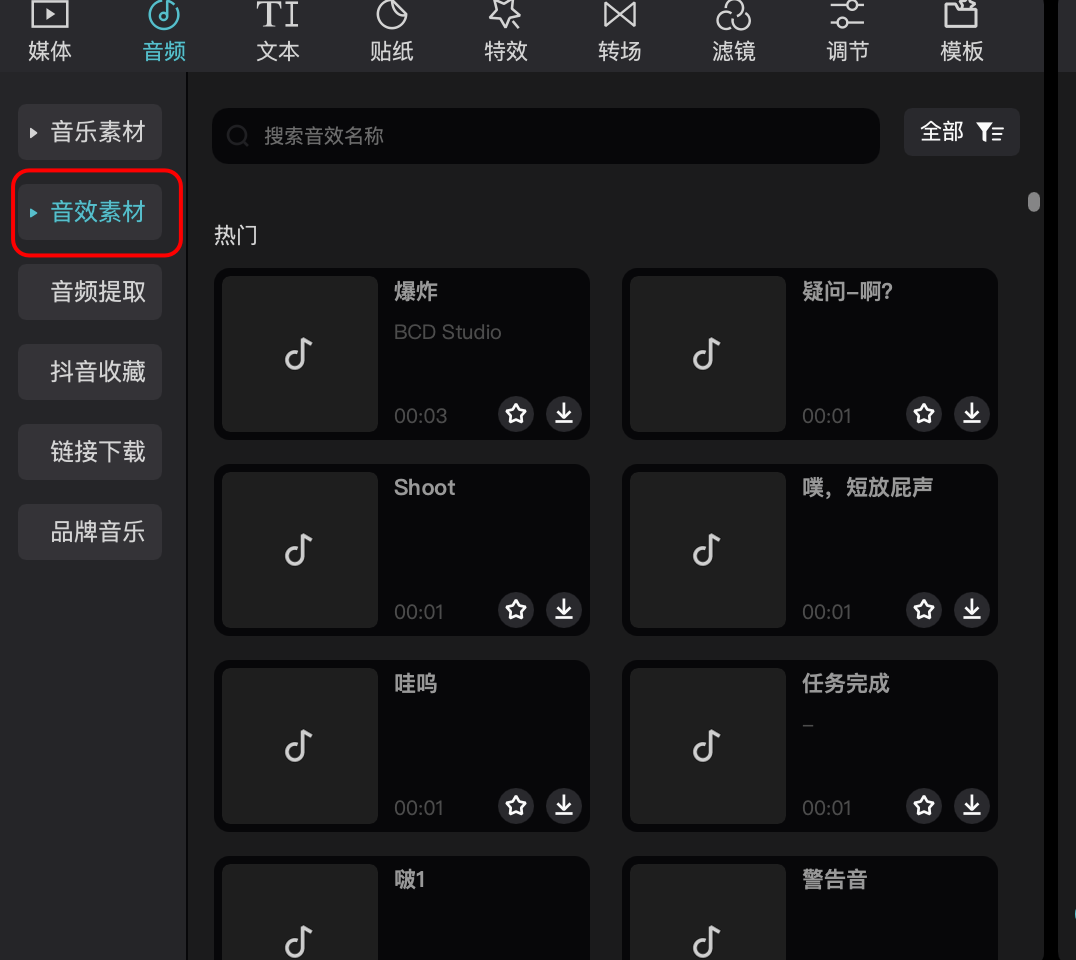Favorite the 爆炸 sound effect
The height and width of the screenshot is (960, 1076).
click(516, 414)
